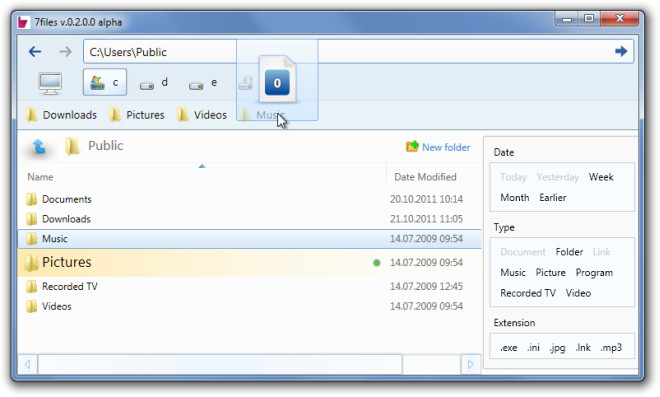
Task: Sort by Name column header
Action: (x=40, y=177)
